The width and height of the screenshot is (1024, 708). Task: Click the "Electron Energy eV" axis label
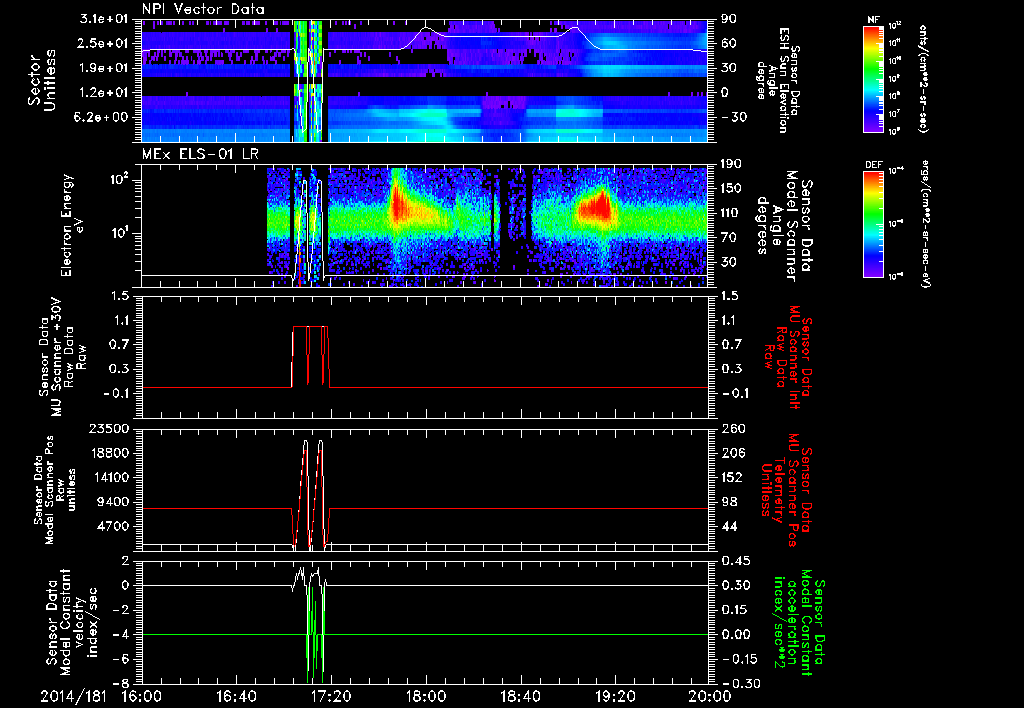(73, 225)
